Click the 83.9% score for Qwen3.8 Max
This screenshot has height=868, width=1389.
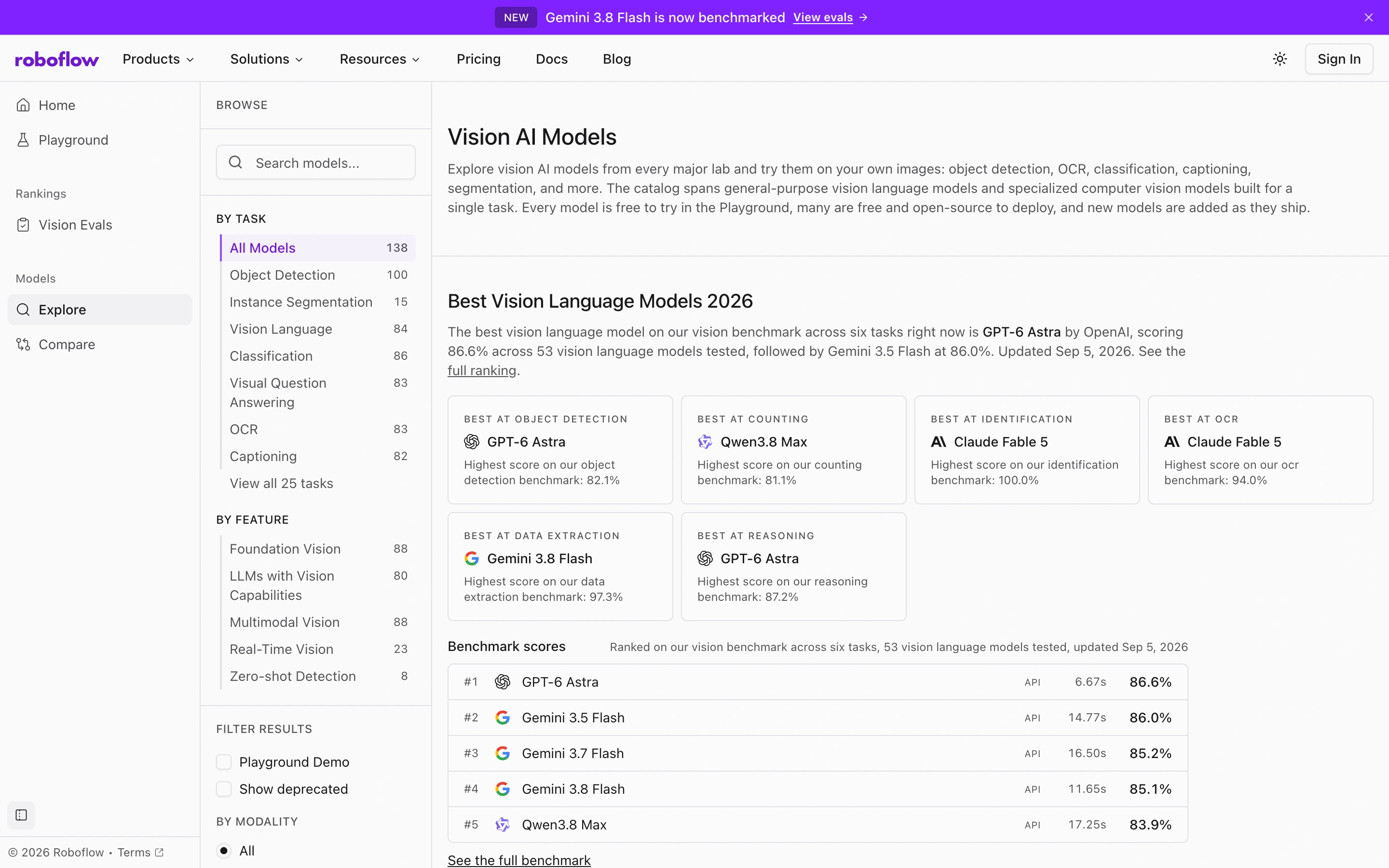click(x=1150, y=825)
